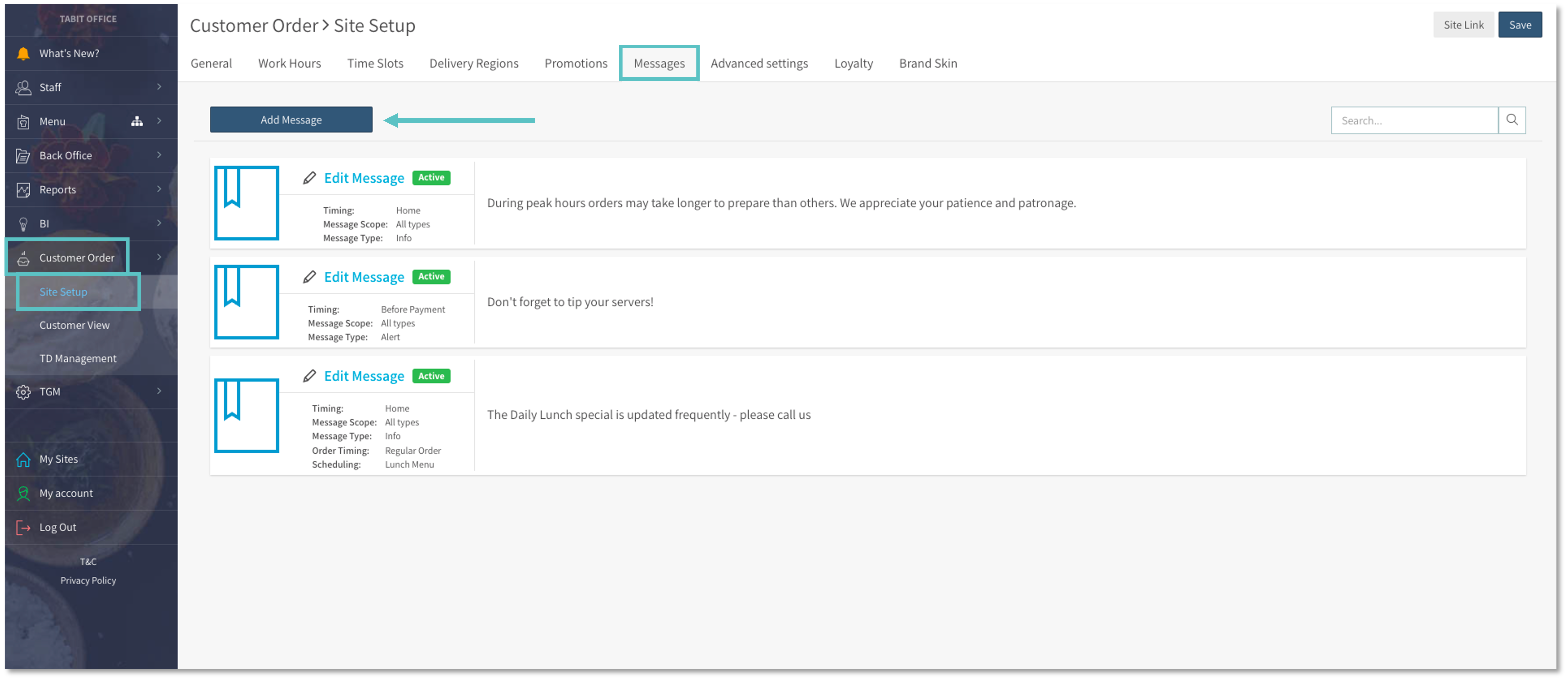Screen dimensions: 1568x680
Task: Click the What's New bell icon
Action: tap(23, 53)
